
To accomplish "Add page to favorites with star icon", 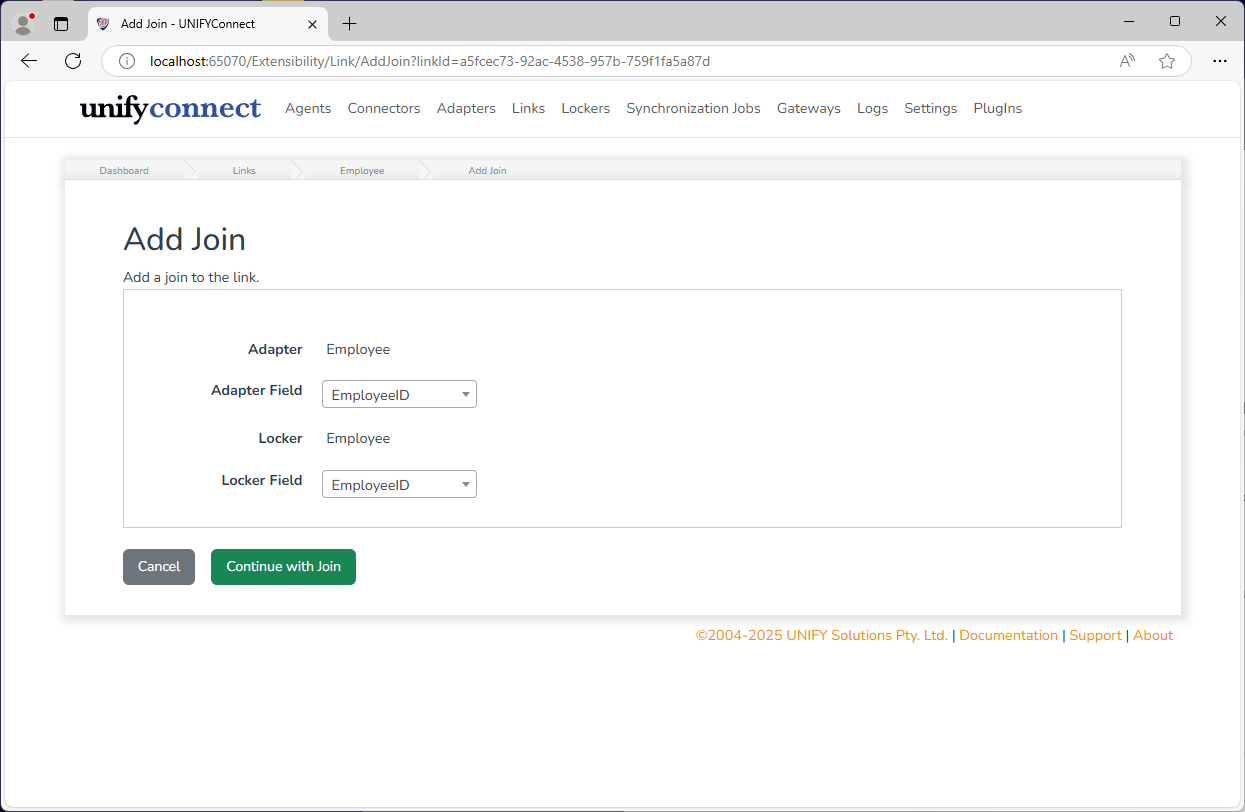I will pos(1167,61).
